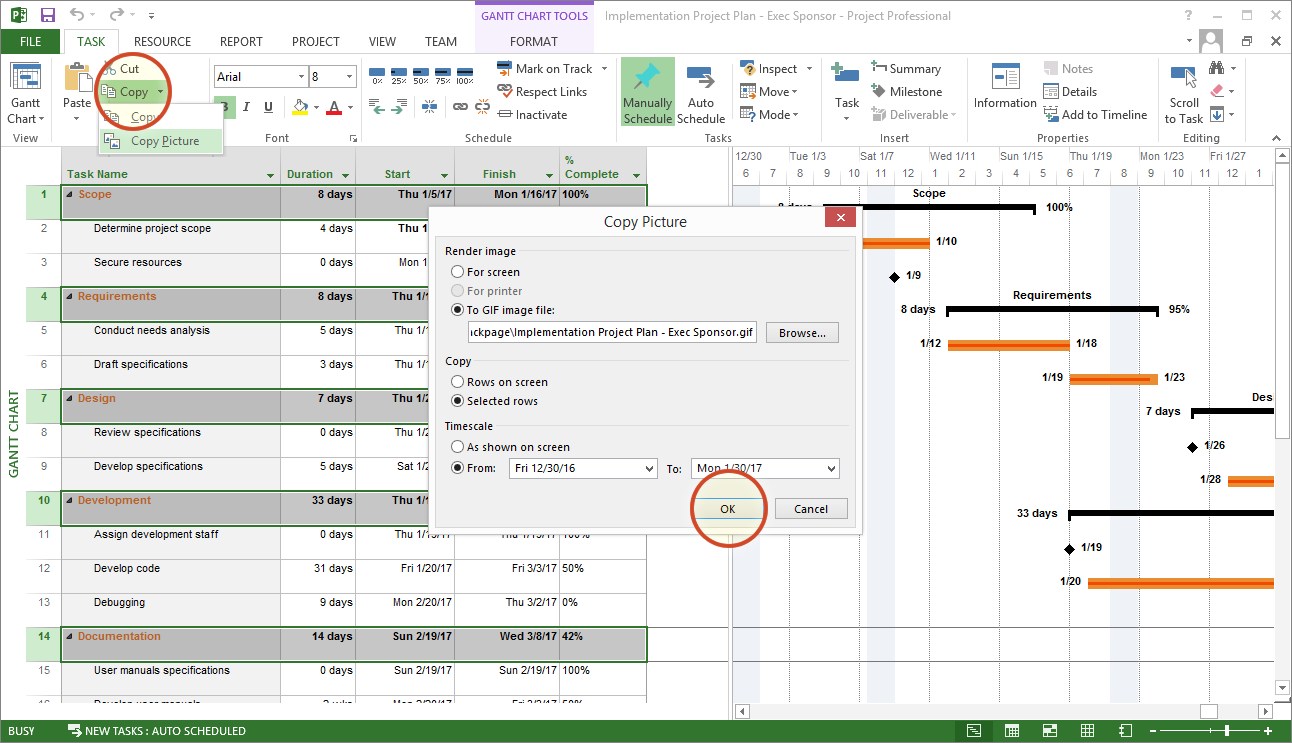Activate Manually Schedule mode
The width and height of the screenshot is (1292, 743).
point(647,91)
